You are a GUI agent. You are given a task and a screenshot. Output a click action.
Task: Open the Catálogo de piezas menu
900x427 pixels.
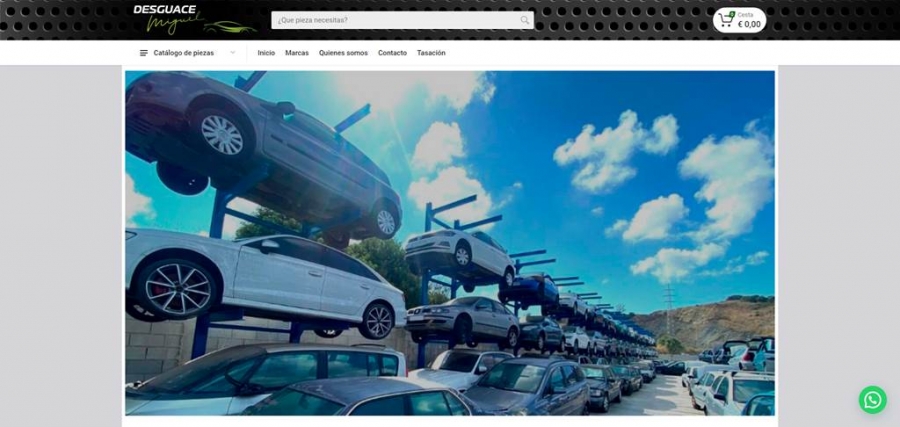pyautogui.click(x=183, y=53)
